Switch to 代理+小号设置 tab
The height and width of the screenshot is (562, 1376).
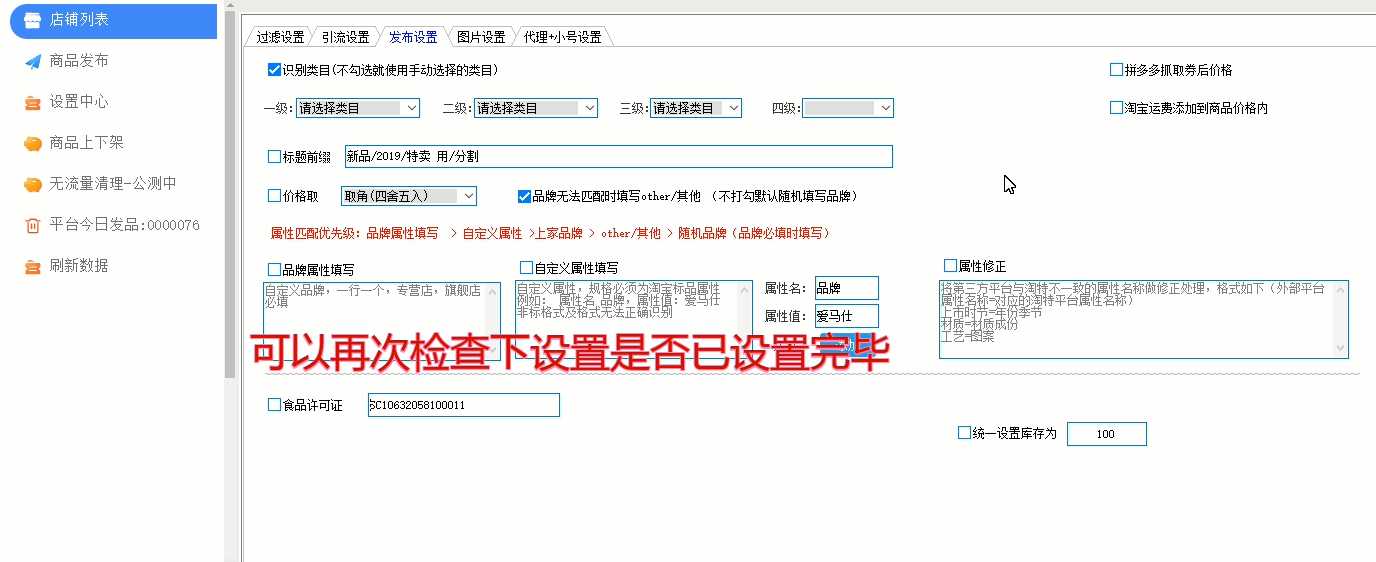point(561,37)
